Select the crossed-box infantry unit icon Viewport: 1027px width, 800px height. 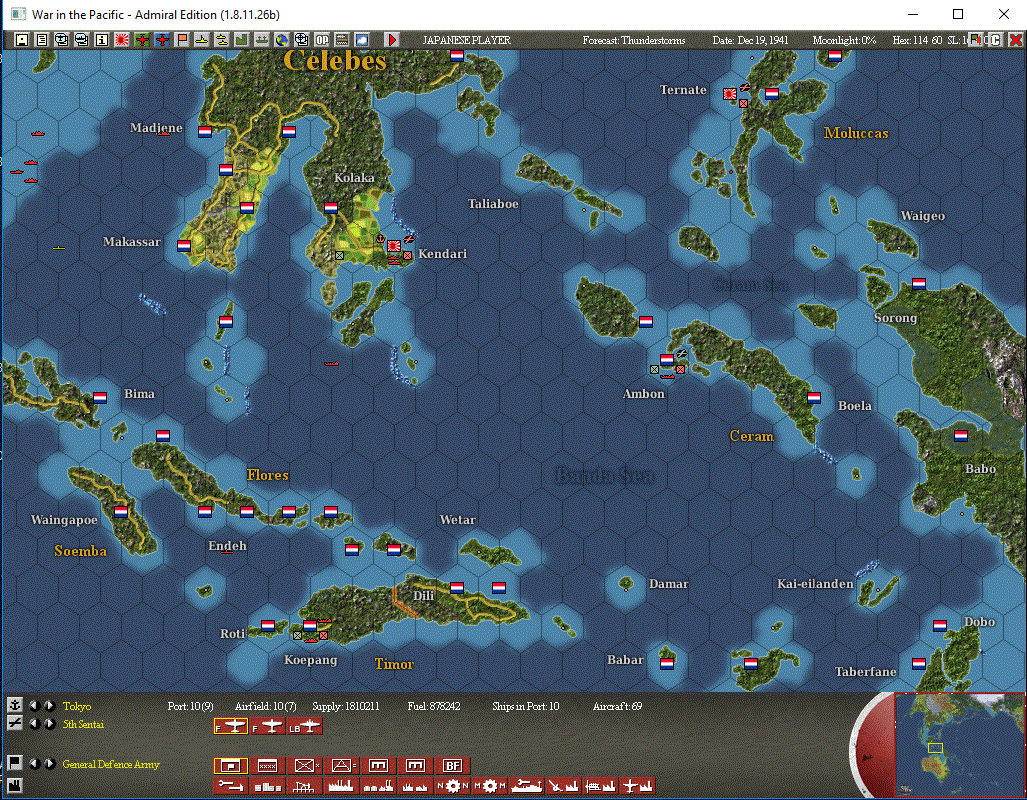click(x=305, y=766)
